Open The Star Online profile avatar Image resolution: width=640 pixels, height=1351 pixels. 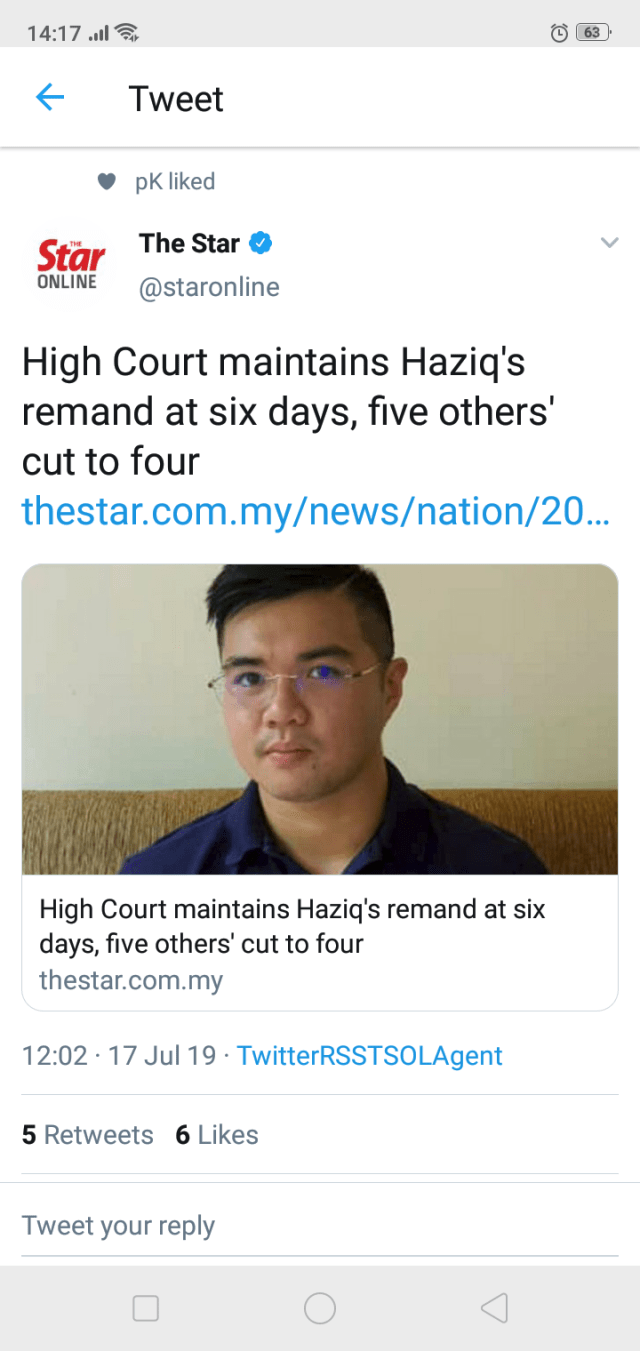pos(67,264)
